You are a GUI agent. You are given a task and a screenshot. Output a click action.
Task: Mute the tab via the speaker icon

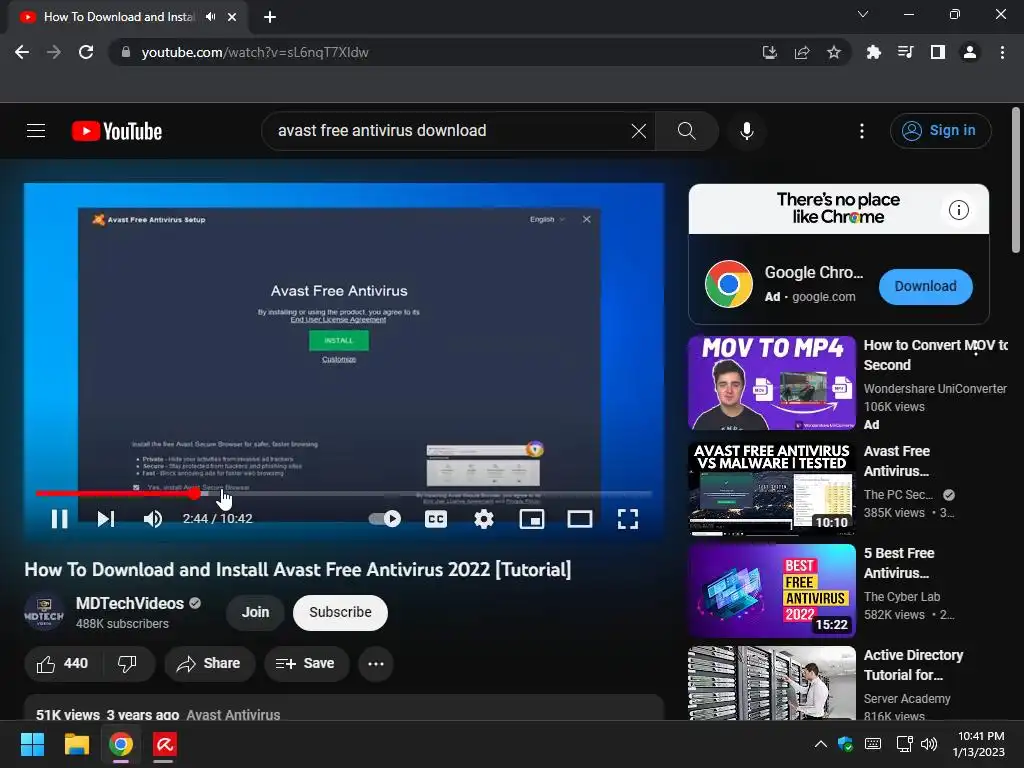click(210, 17)
